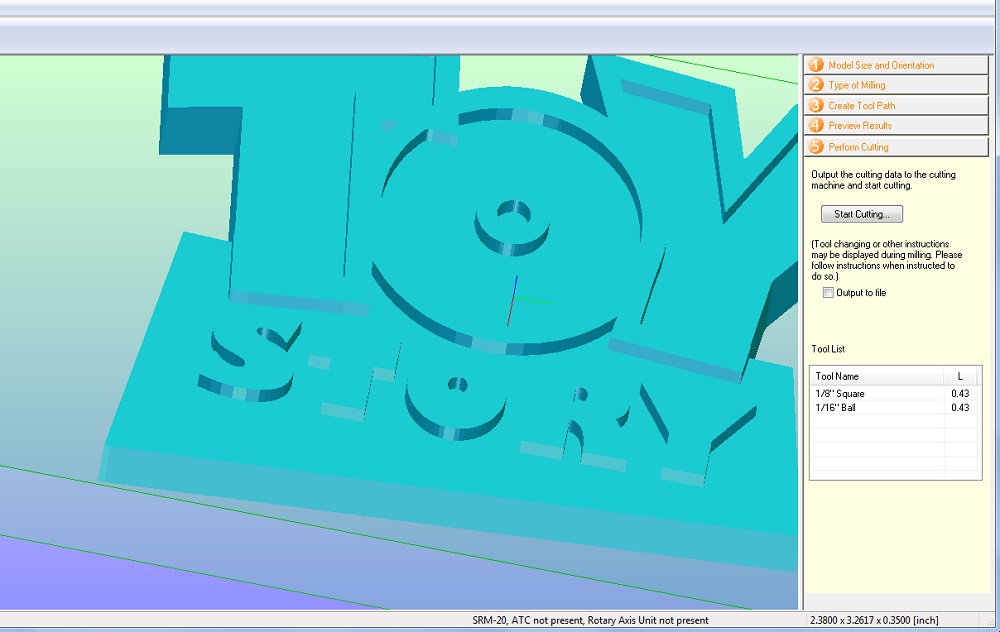This screenshot has height=632, width=1000.
Task: Open step 1 Model Size and Orientation
Action: (897, 65)
